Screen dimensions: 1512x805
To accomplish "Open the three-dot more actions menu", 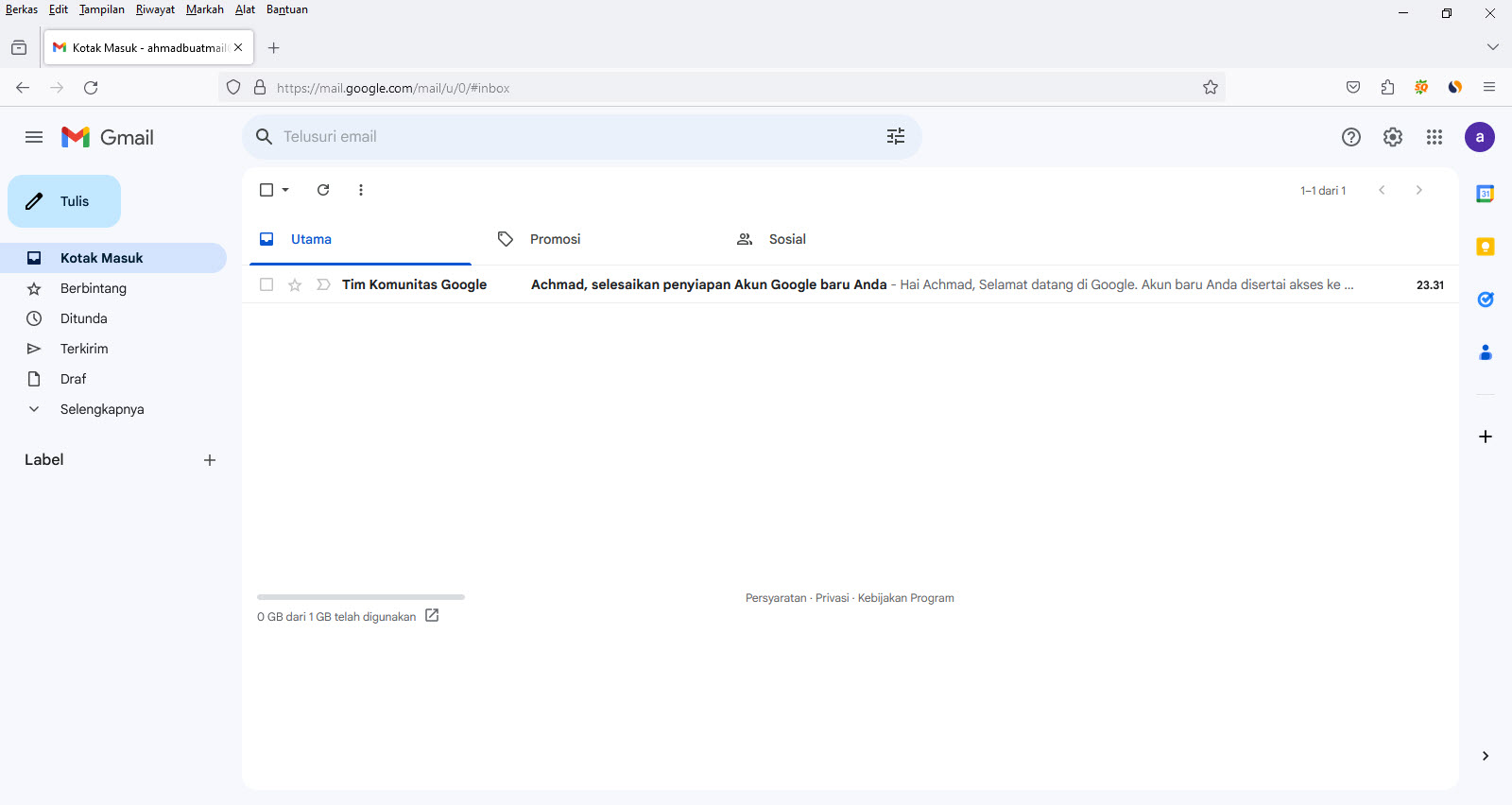I will (x=361, y=190).
